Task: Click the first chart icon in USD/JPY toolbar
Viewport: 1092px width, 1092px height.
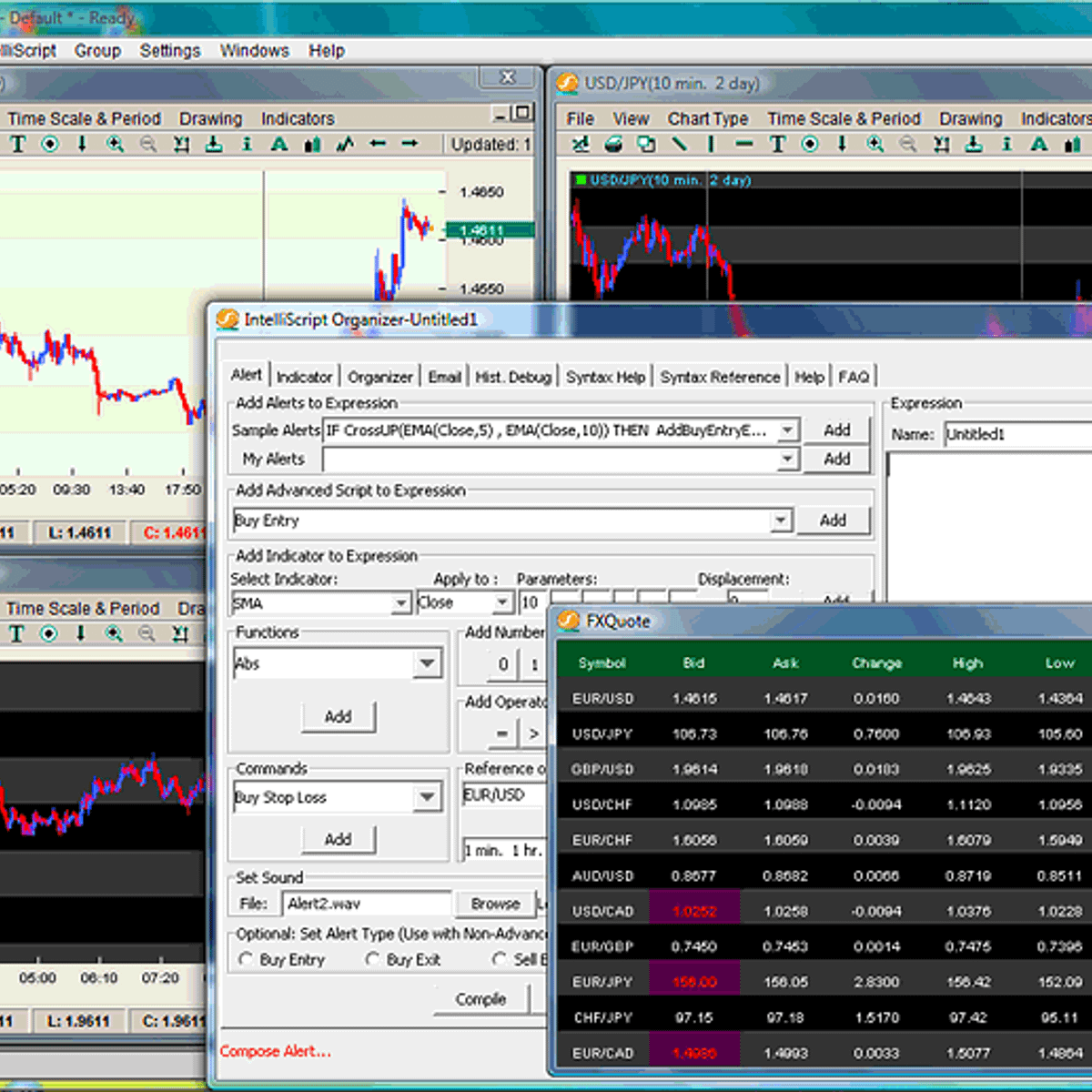Action: [x=581, y=144]
